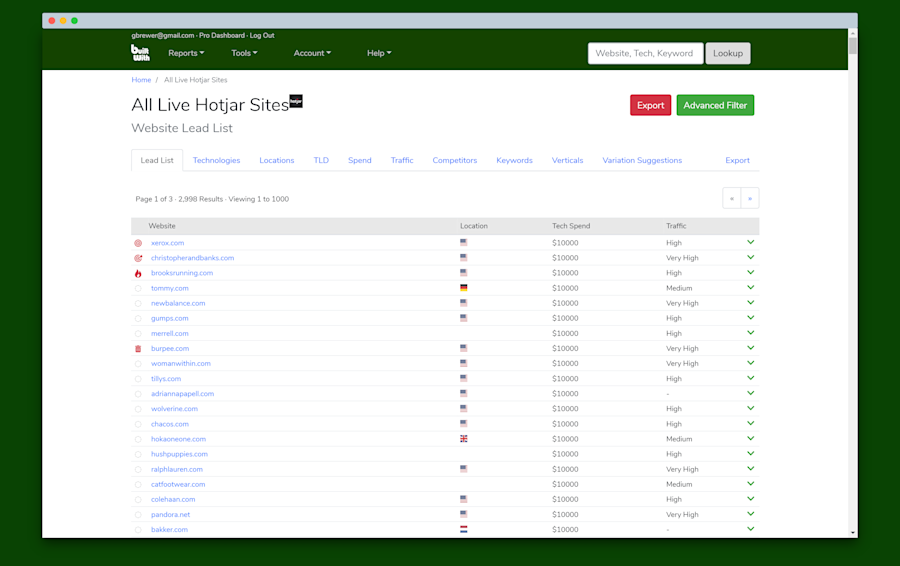Screen dimensions: 900x566
Task: Click the US flag in xerox.com row
Action: (464, 242)
